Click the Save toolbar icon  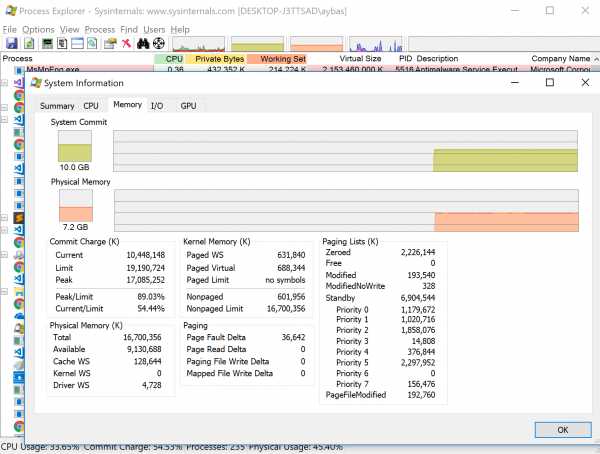pyautogui.click(x=11, y=43)
